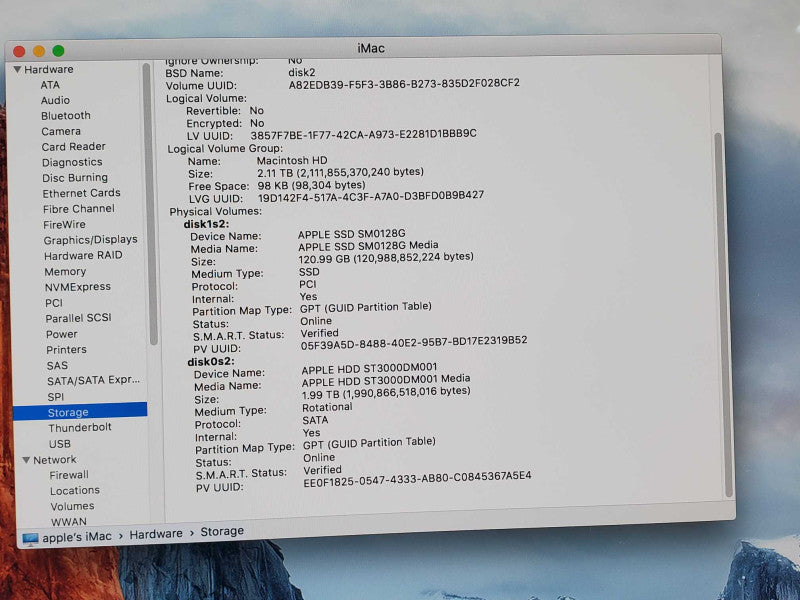800x600 pixels.
Task: Collapse the Network section triangle
Action: coord(26,460)
